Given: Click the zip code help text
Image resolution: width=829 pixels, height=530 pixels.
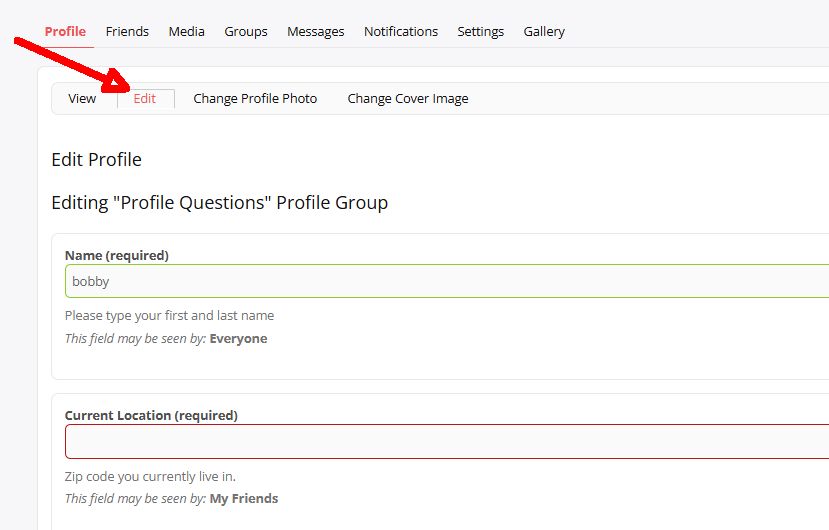Looking at the screenshot, I should click(x=150, y=476).
